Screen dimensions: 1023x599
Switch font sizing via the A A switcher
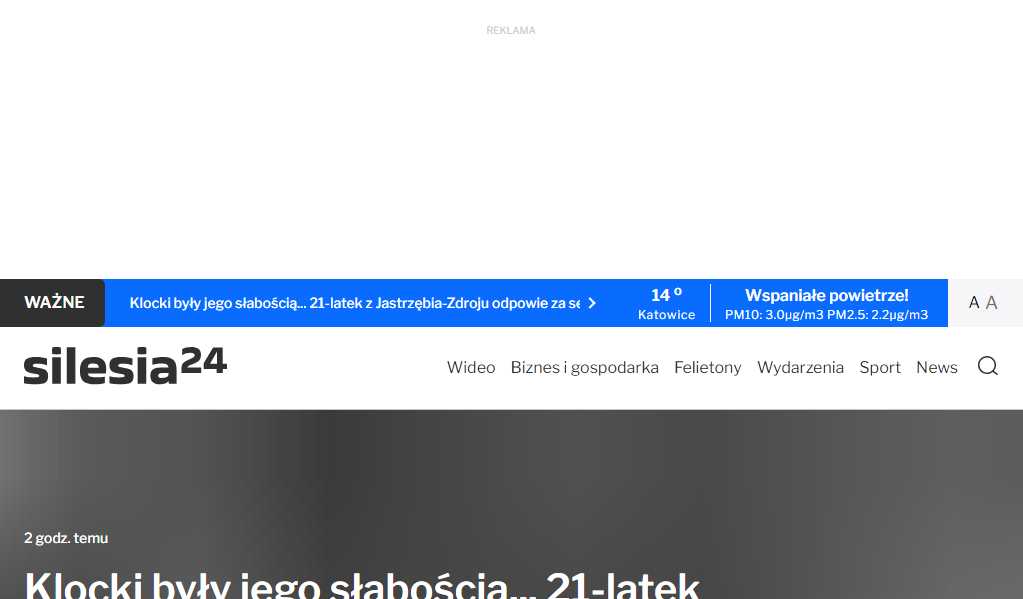[982, 302]
